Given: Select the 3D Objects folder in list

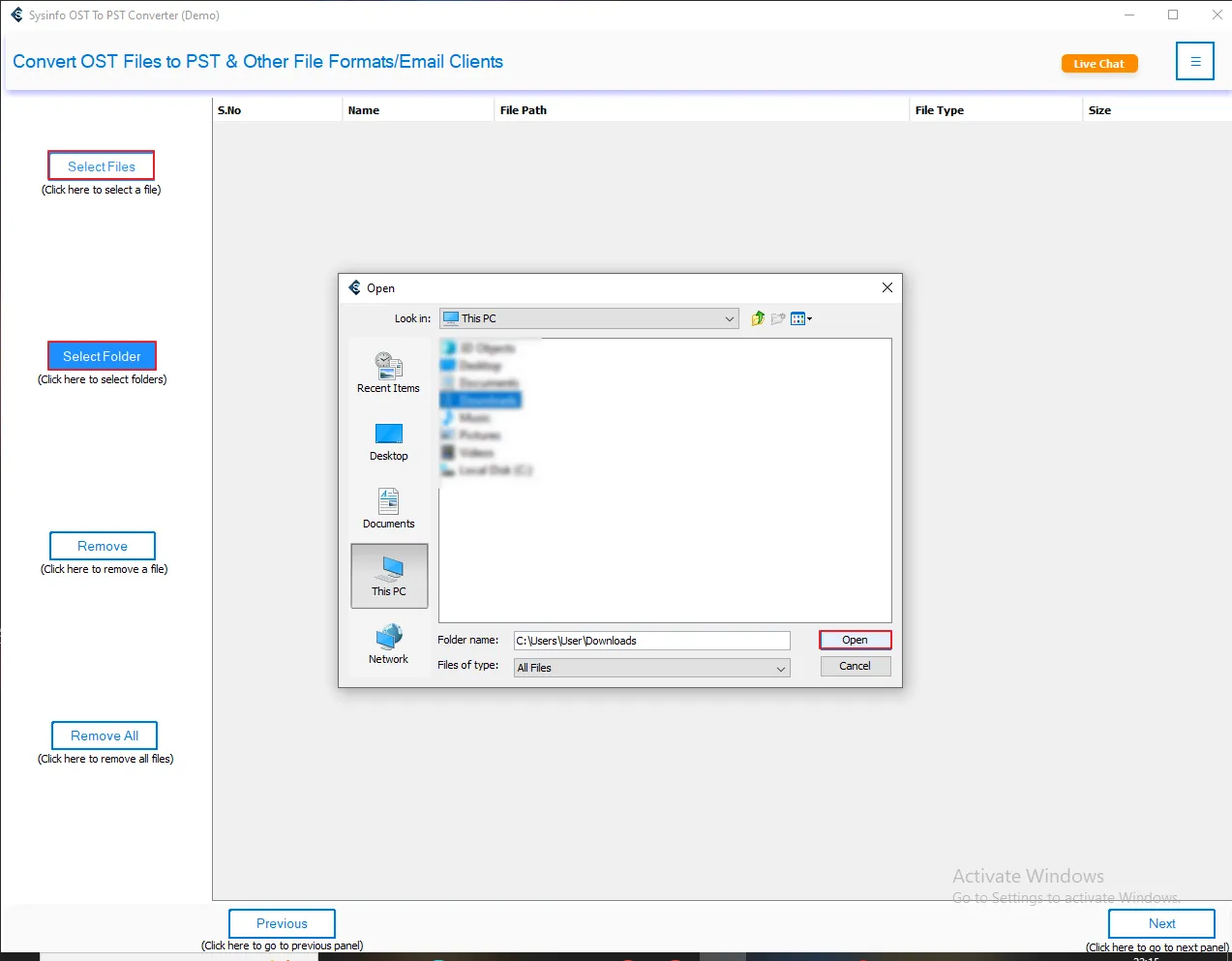Looking at the screenshot, I should (479, 347).
